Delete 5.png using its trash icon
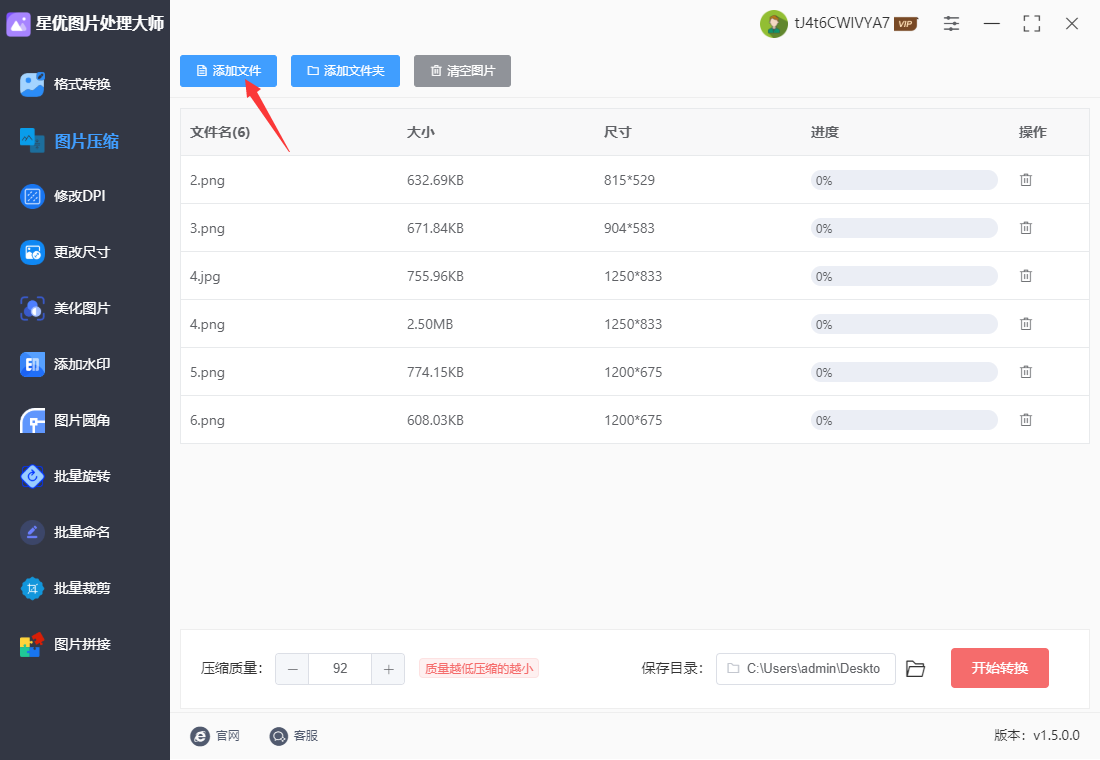 click(x=1026, y=372)
